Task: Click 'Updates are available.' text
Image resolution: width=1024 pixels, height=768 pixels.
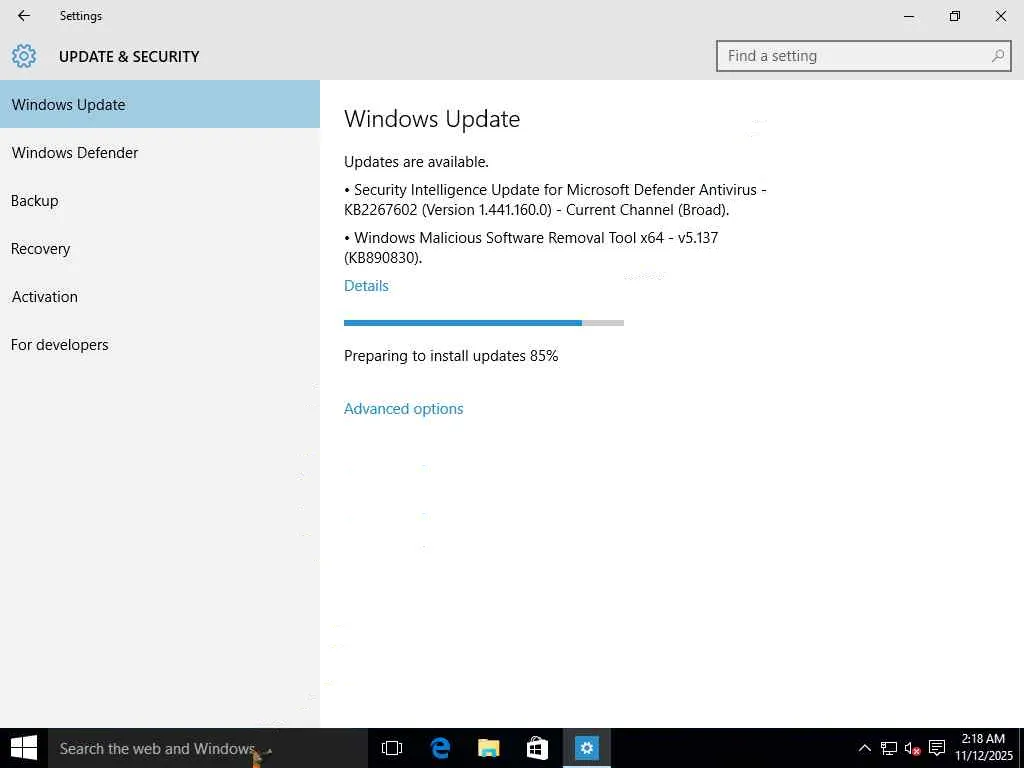Action: point(417,162)
